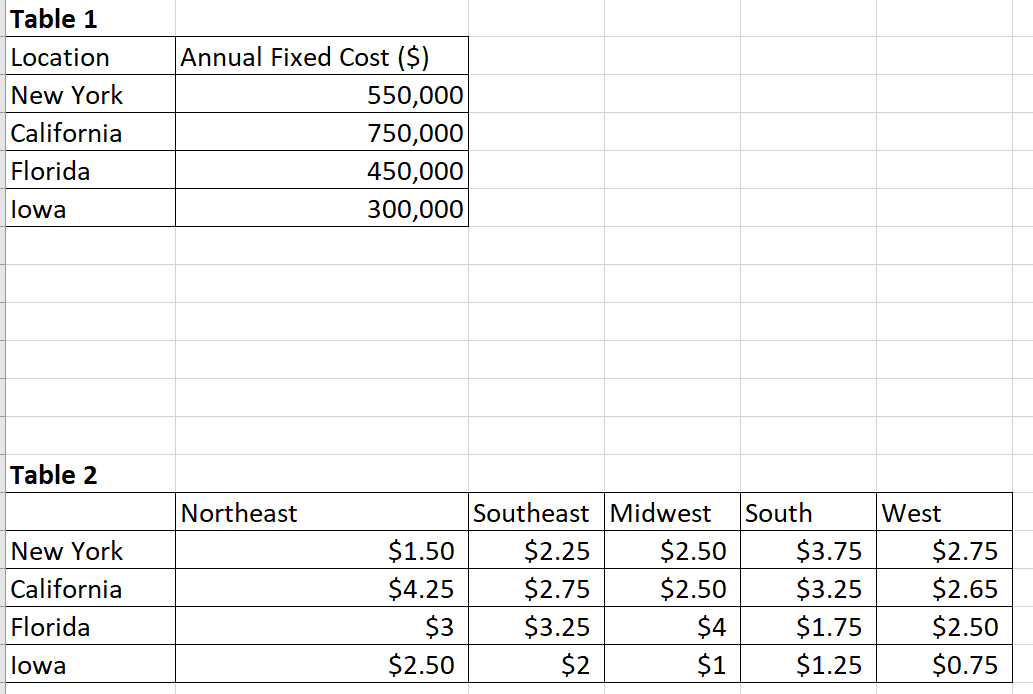Select the Iowa cell in Table 1
Image resolution: width=1033 pixels, height=694 pixels.
pyautogui.click(x=90, y=208)
